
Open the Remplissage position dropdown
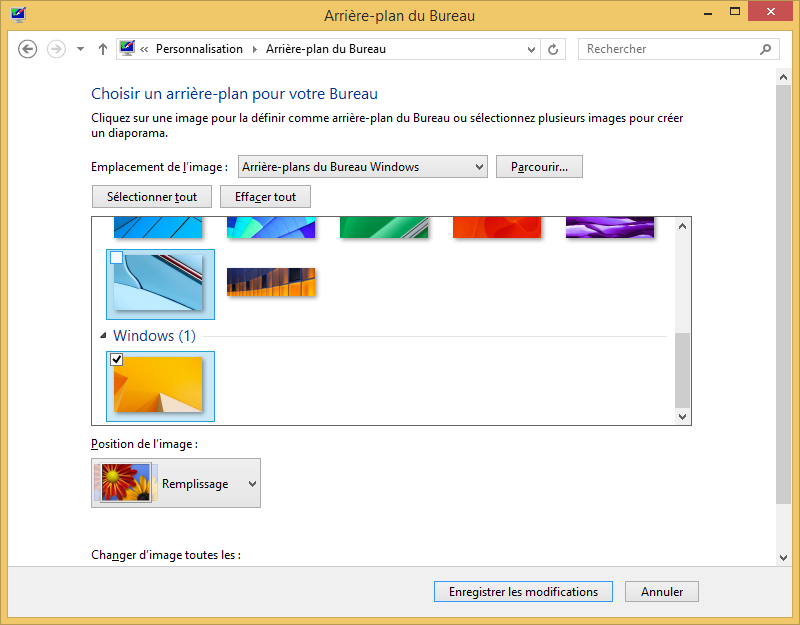tap(176, 483)
